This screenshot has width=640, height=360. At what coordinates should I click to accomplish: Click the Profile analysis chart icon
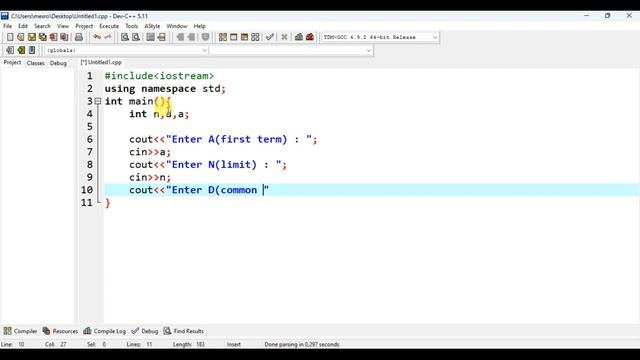pos(299,37)
